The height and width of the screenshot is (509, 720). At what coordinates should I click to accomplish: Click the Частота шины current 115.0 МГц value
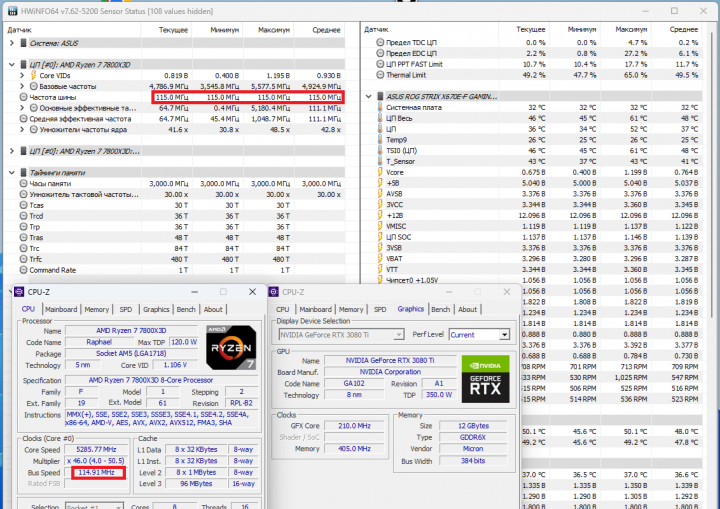(x=172, y=97)
